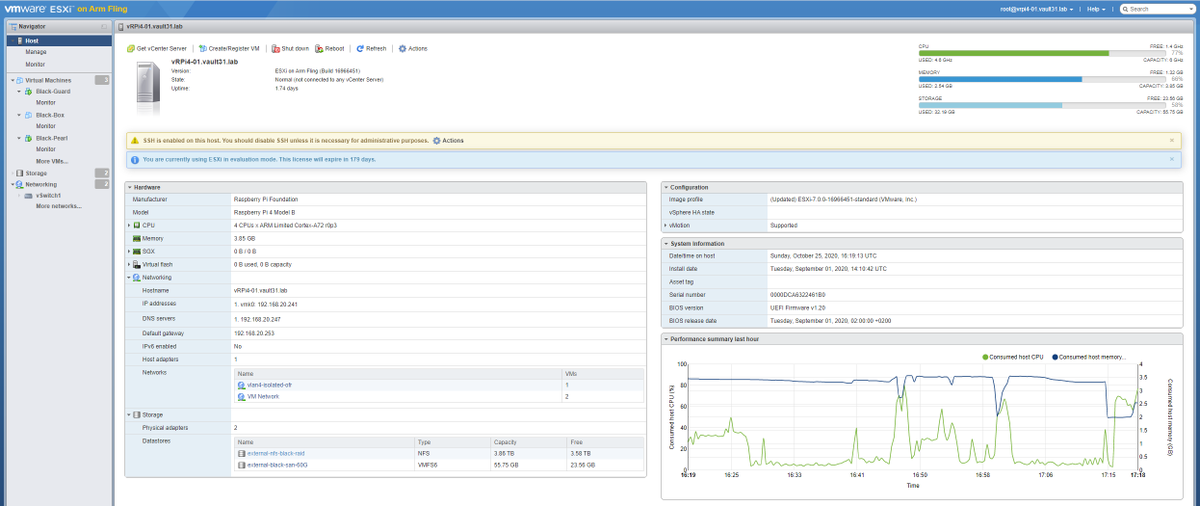Expand the Storage node in Navigator
The image size is (1200, 506).
[11, 173]
